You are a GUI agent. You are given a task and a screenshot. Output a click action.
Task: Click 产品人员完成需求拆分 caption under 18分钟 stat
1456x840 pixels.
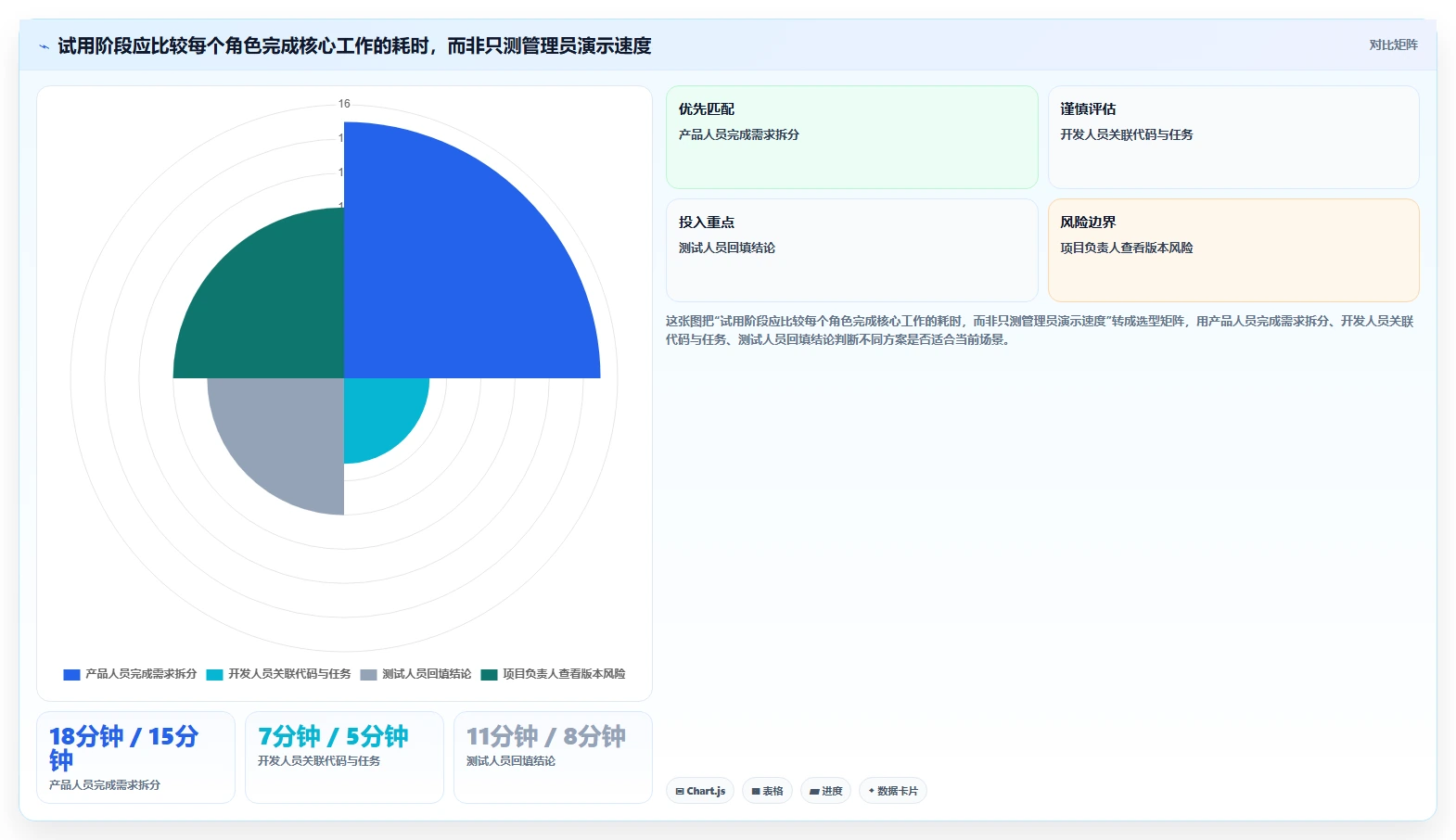click(105, 784)
